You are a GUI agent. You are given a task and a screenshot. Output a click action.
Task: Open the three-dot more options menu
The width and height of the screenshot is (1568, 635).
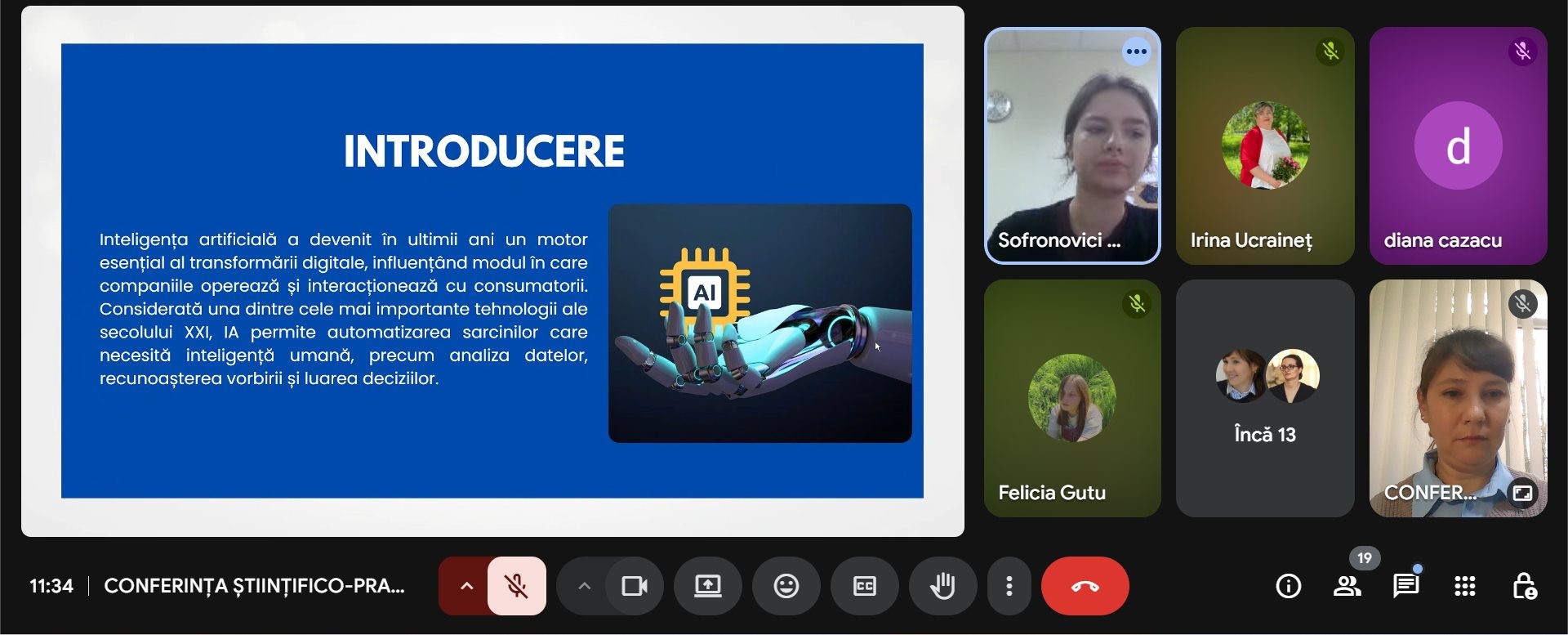(x=1009, y=586)
